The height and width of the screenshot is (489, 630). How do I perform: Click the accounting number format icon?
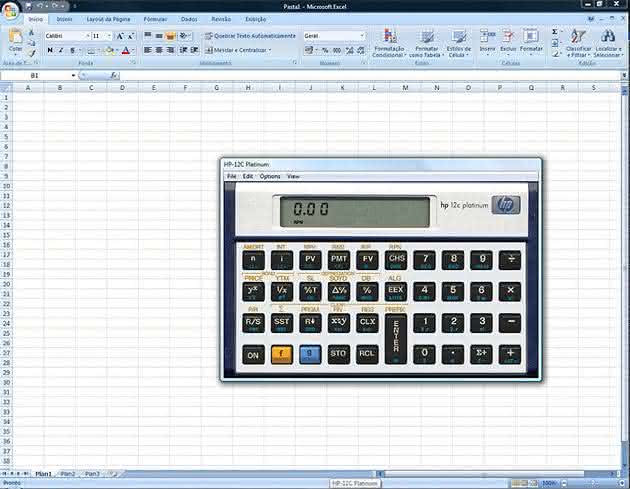click(x=309, y=50)
